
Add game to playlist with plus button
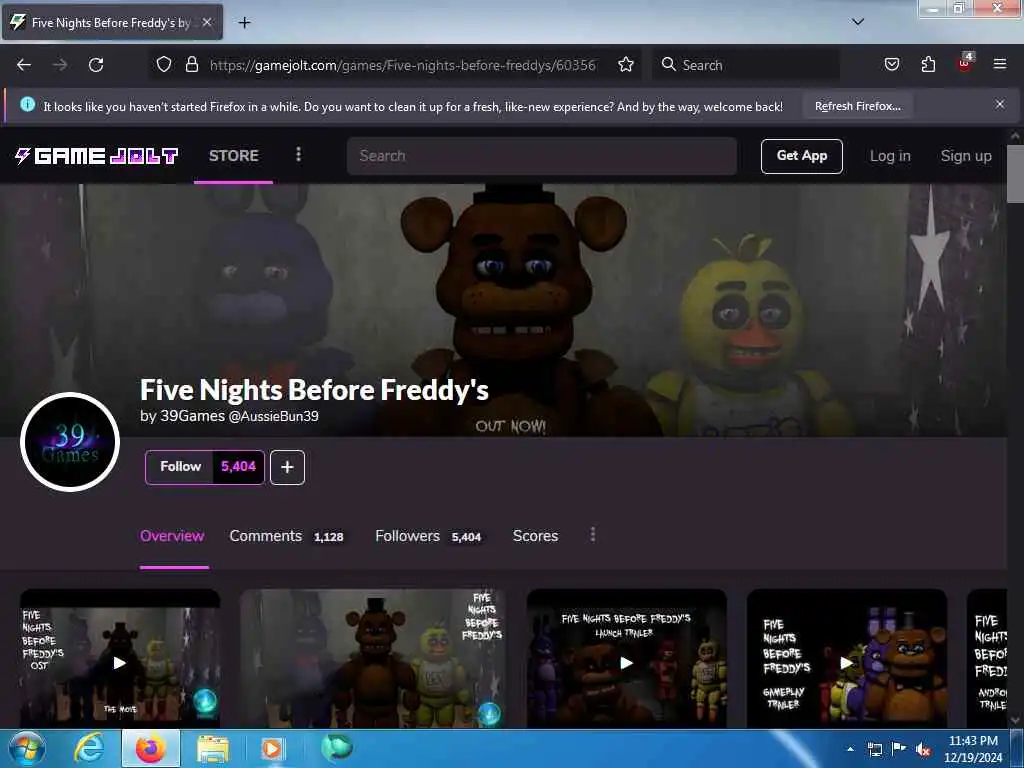[x=287, y=467]
